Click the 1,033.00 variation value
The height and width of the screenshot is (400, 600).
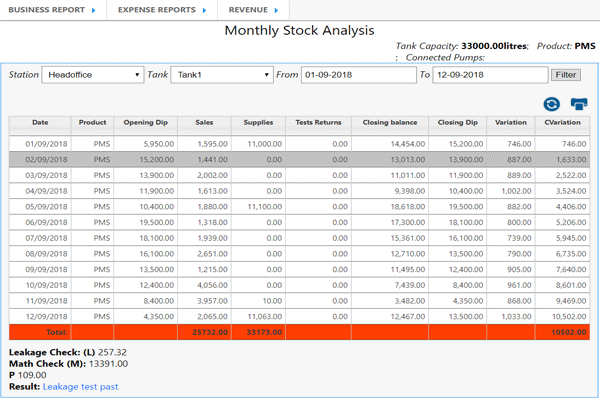[517, 317]
